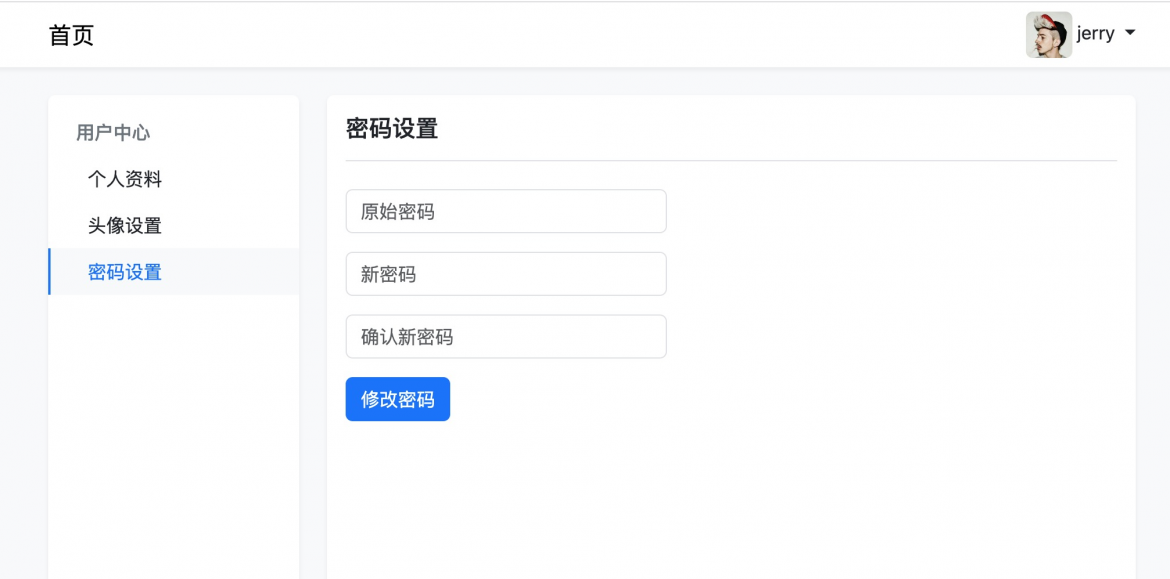This screenshot has height=579, width=1170.
Task: Click the divider line under the 密码设置 heading
Action: click(x=731, y=160)
